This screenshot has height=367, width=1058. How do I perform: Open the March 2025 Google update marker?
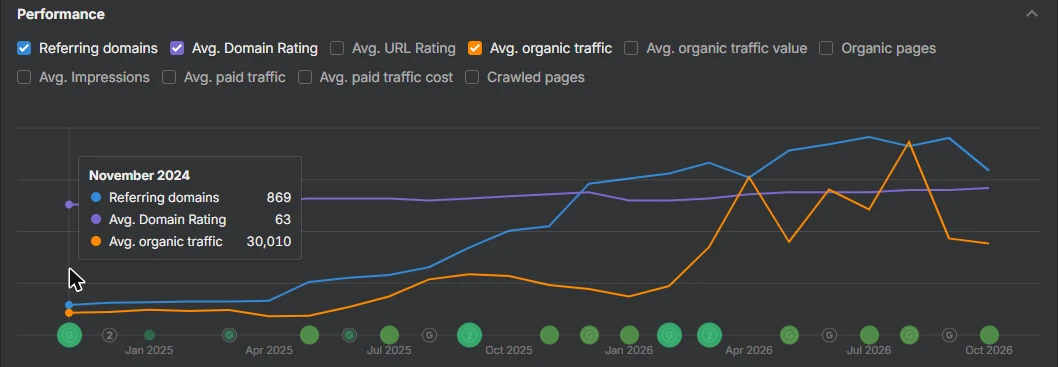click(229, 335)
